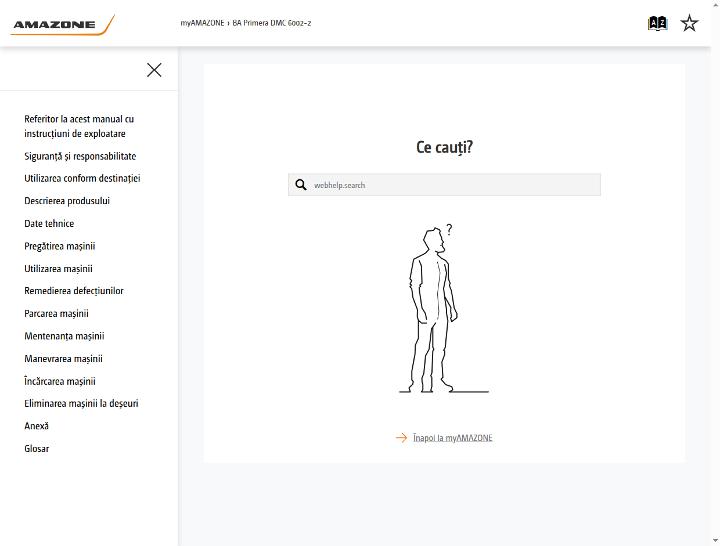The width and height of the screenshot is (720, 546).
Task: Open Referitor la acest manual chapter
Action: 79,126
